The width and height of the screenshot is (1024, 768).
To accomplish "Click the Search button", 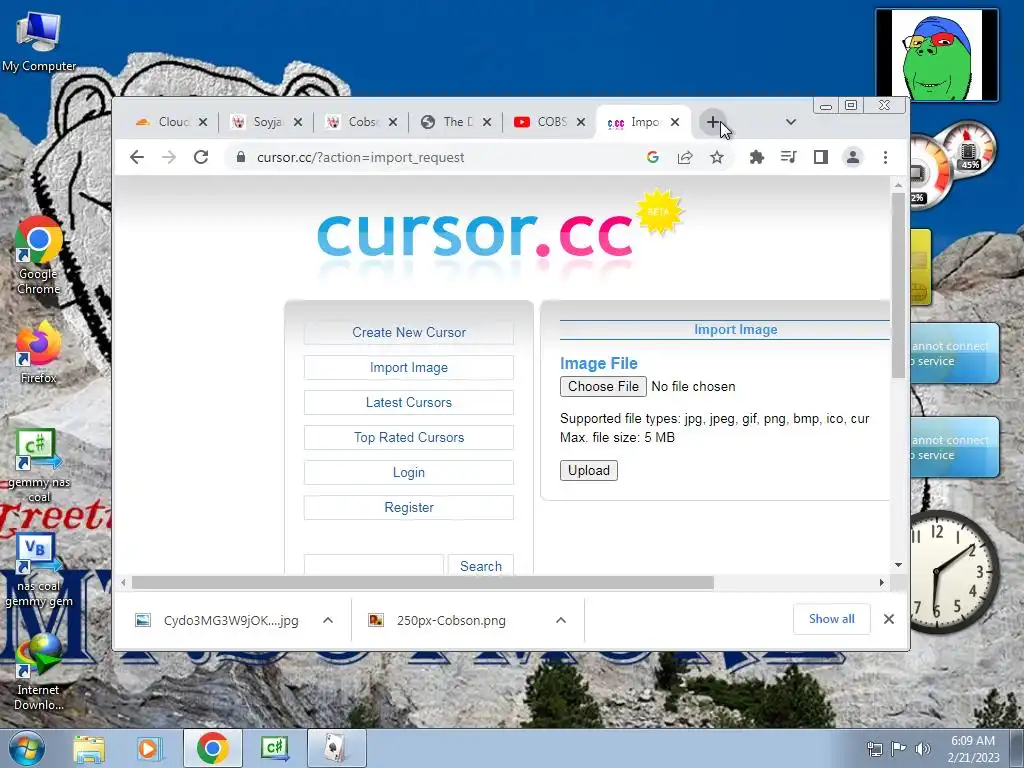I will 481,566.
